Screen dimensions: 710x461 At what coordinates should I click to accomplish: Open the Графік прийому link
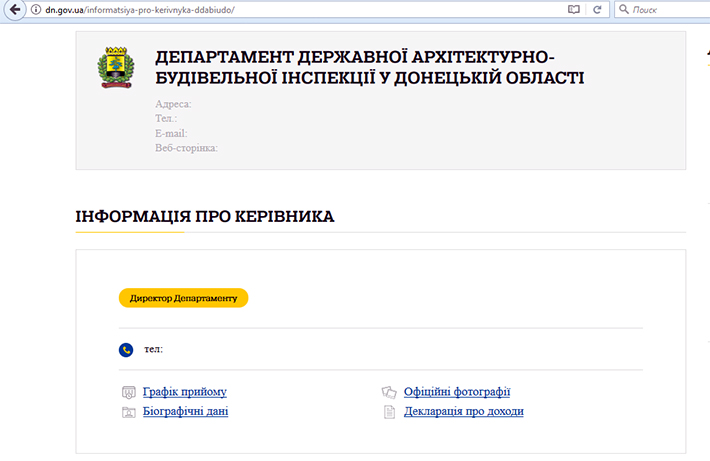coord(185,392)
